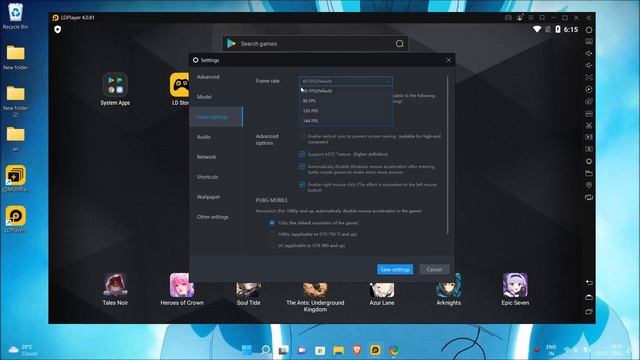The width and height of the screenshot is (640, 360).
Task: Enable vertical sync checkbox
Action: click(302, 136)
